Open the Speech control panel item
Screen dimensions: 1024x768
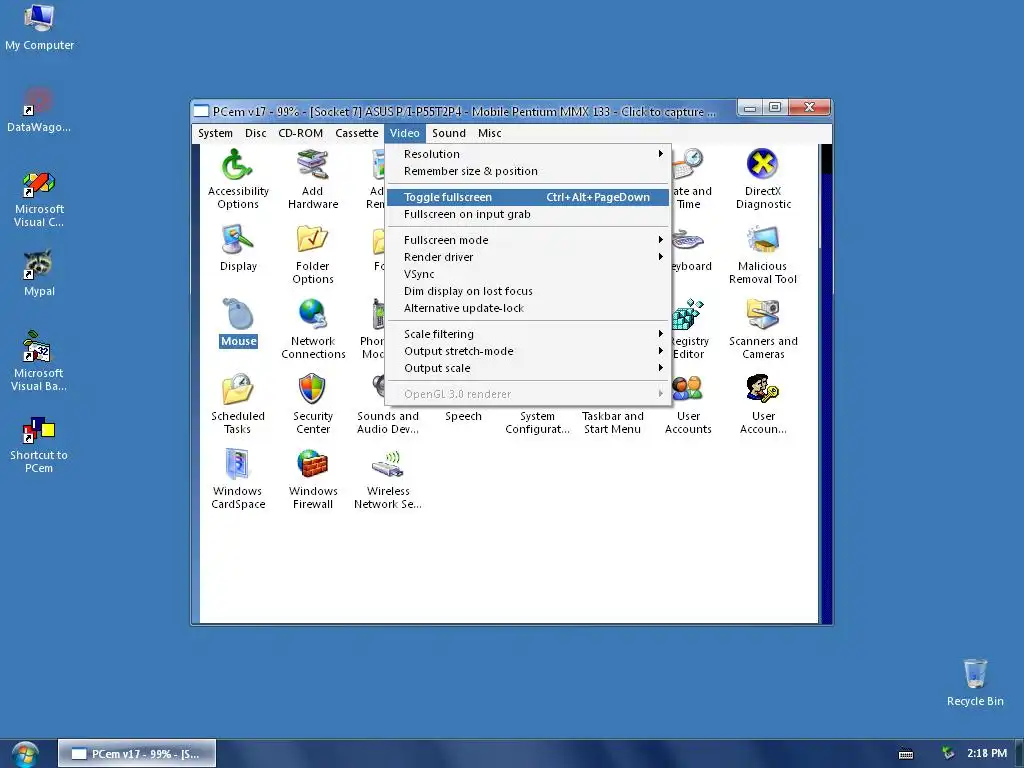point(463,416)
